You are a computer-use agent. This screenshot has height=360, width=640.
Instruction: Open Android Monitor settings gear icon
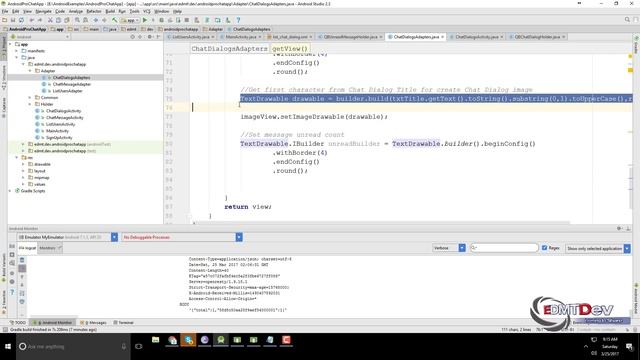tap(619, 229)
